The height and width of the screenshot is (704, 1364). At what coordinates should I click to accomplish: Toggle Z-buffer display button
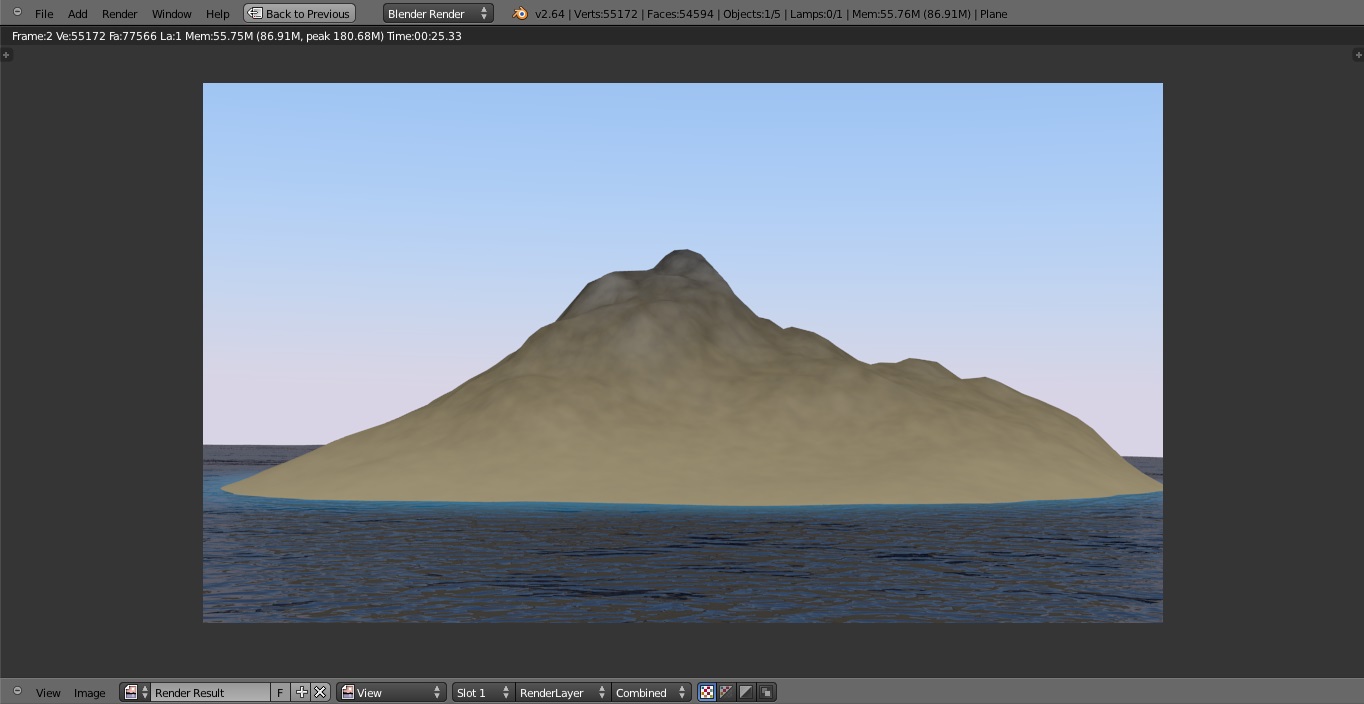pyautogui.click(x=766, y=692)
